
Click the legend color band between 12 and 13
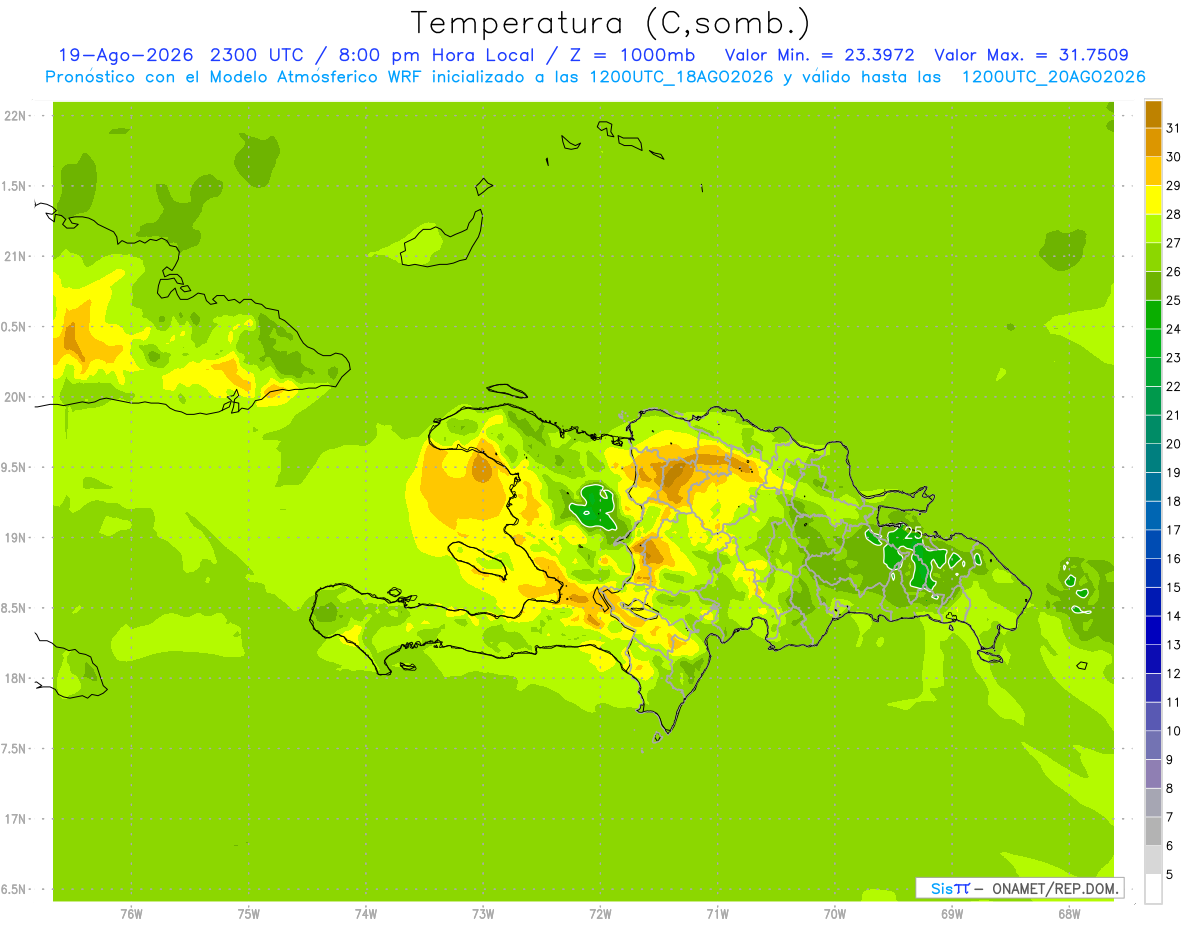[x=1153, y=658]
